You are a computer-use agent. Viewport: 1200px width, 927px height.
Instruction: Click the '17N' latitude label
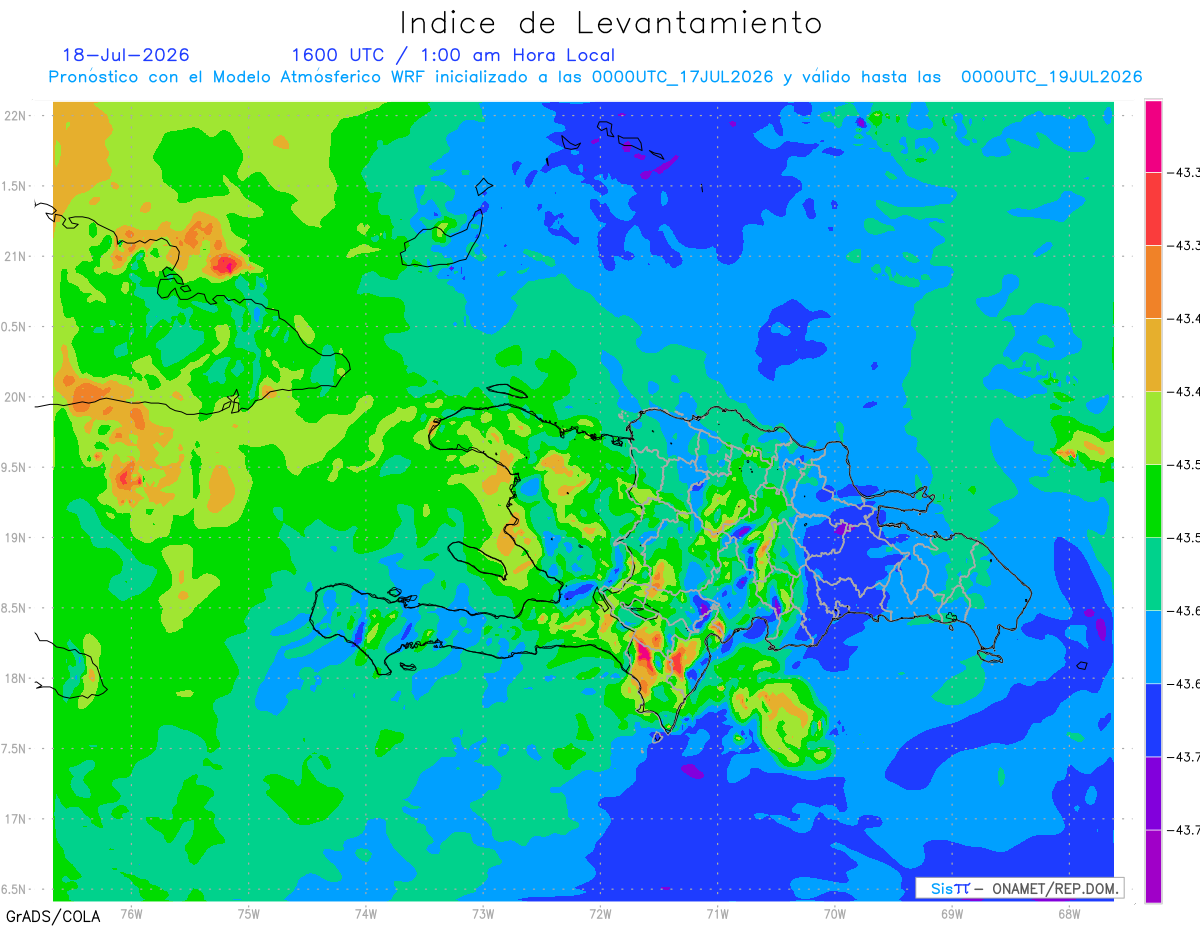16,820
